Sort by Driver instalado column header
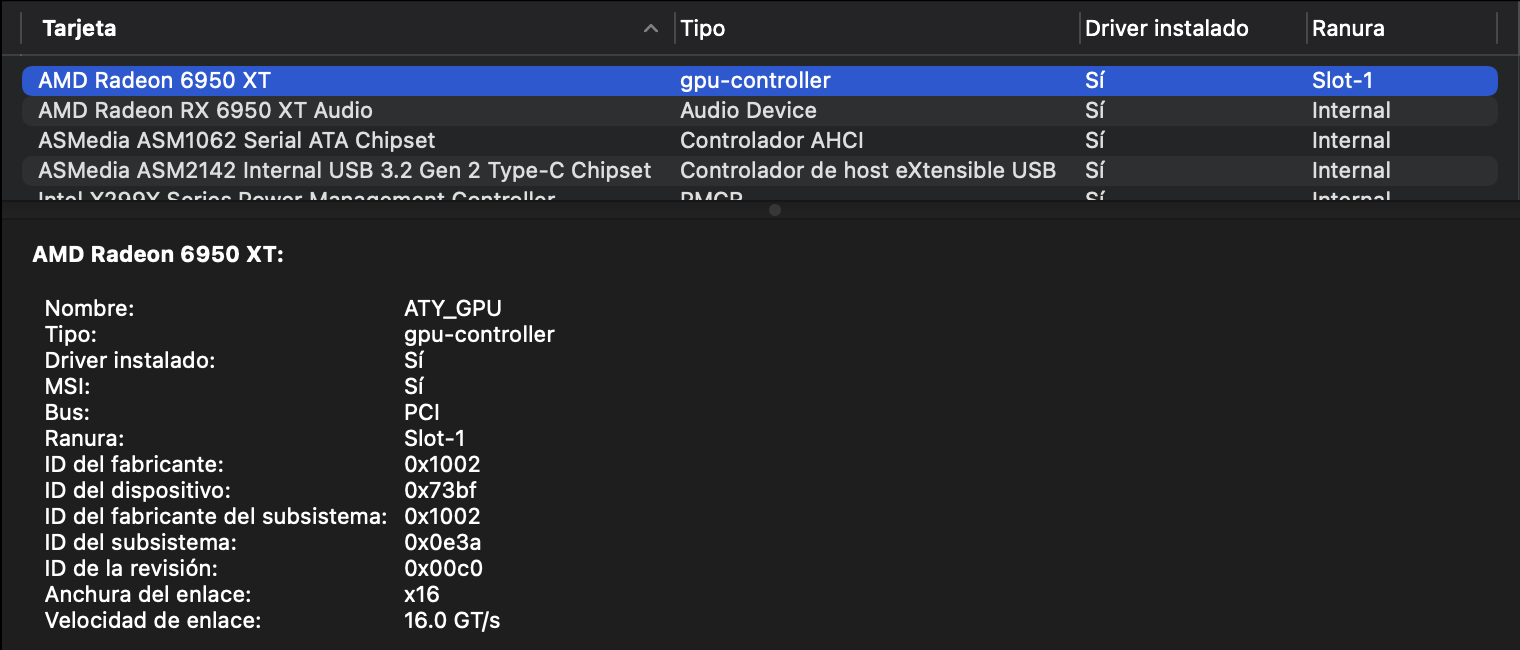 click(1194, 29)
